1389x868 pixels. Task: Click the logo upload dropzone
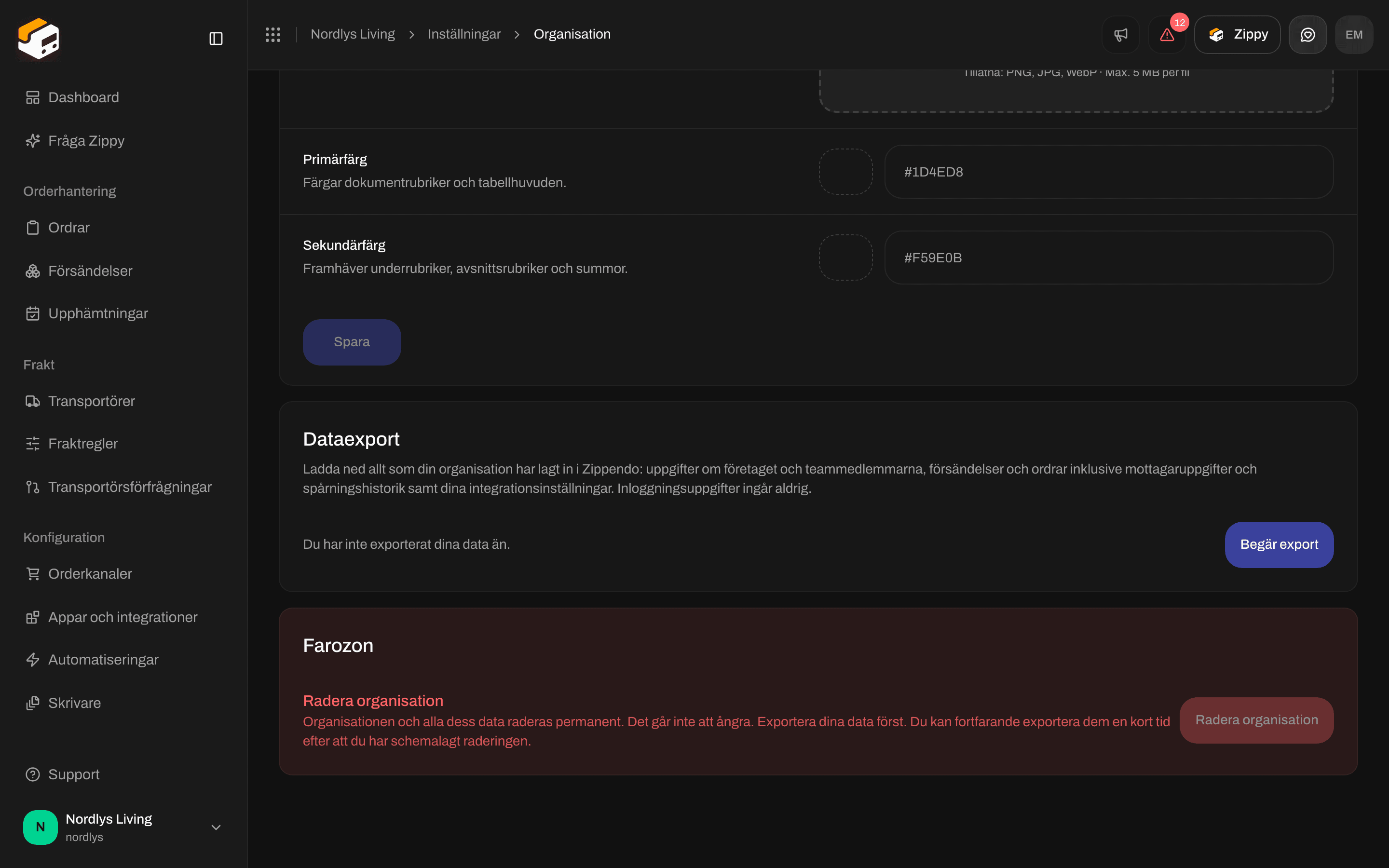(1076, 91)
